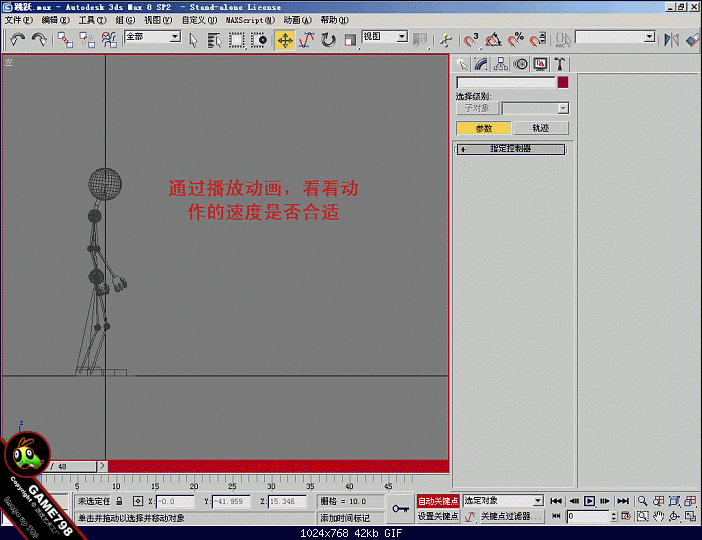Toggle the 3D Snaps magnet
702x540 pixels.
[x=471, y=40]
